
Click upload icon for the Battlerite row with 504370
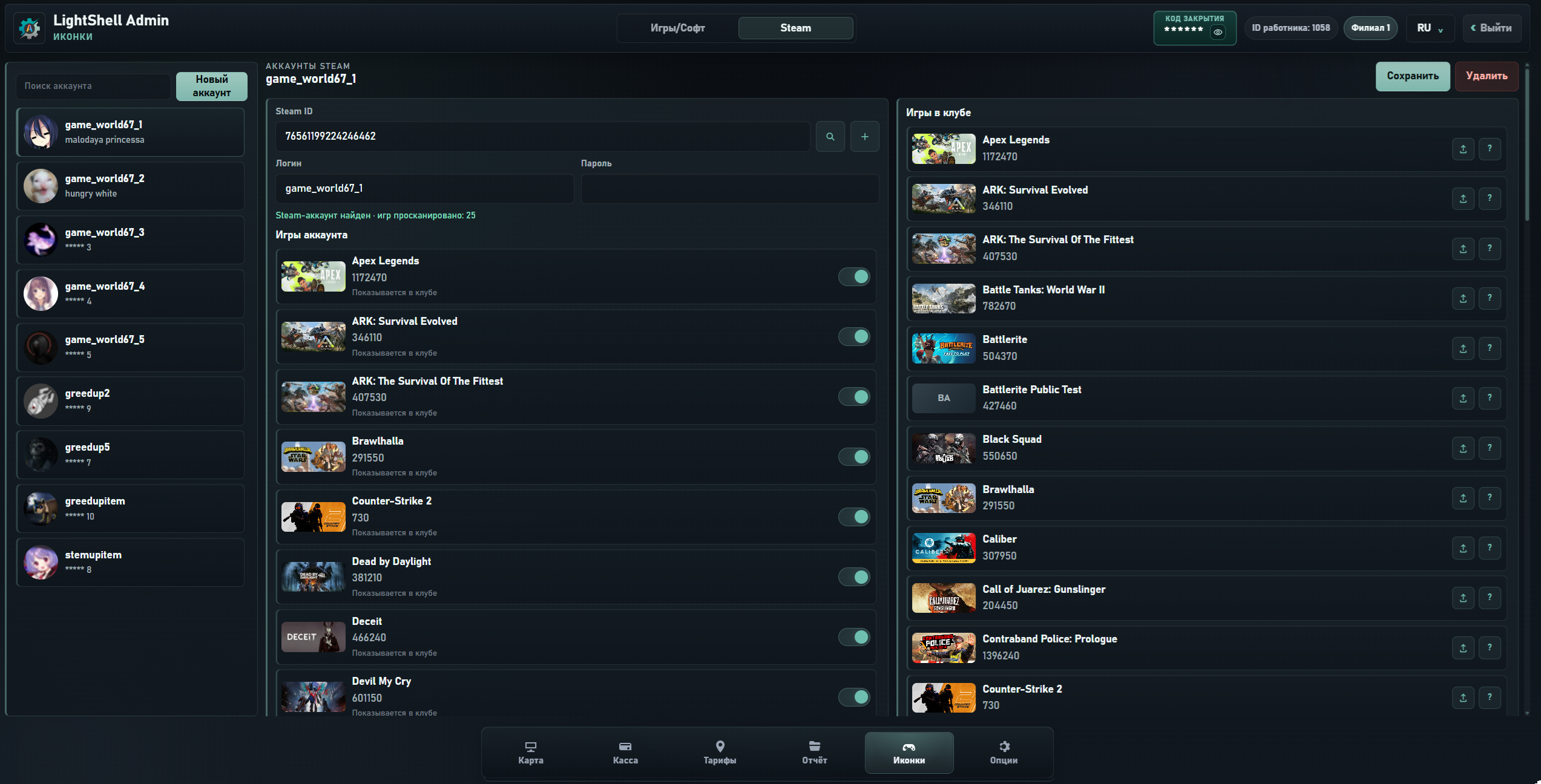click(1463, 348)
